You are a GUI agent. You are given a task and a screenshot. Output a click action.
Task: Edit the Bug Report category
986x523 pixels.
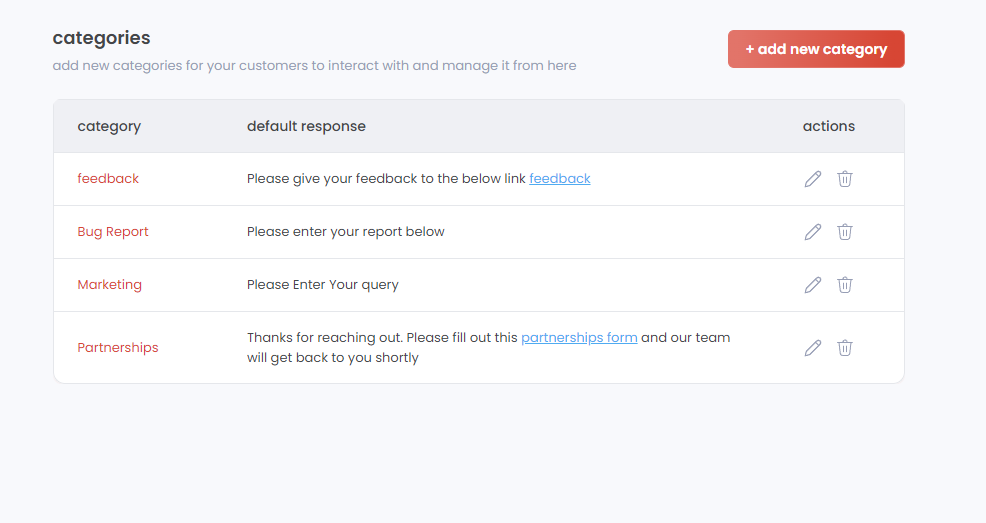[813, 232]
